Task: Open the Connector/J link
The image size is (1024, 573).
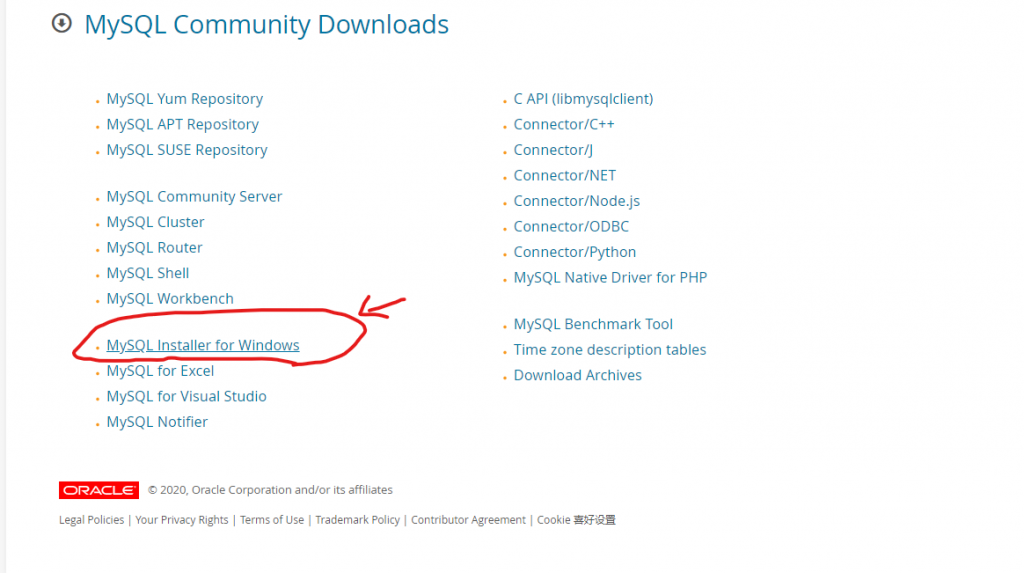Action: click(553, 150)
